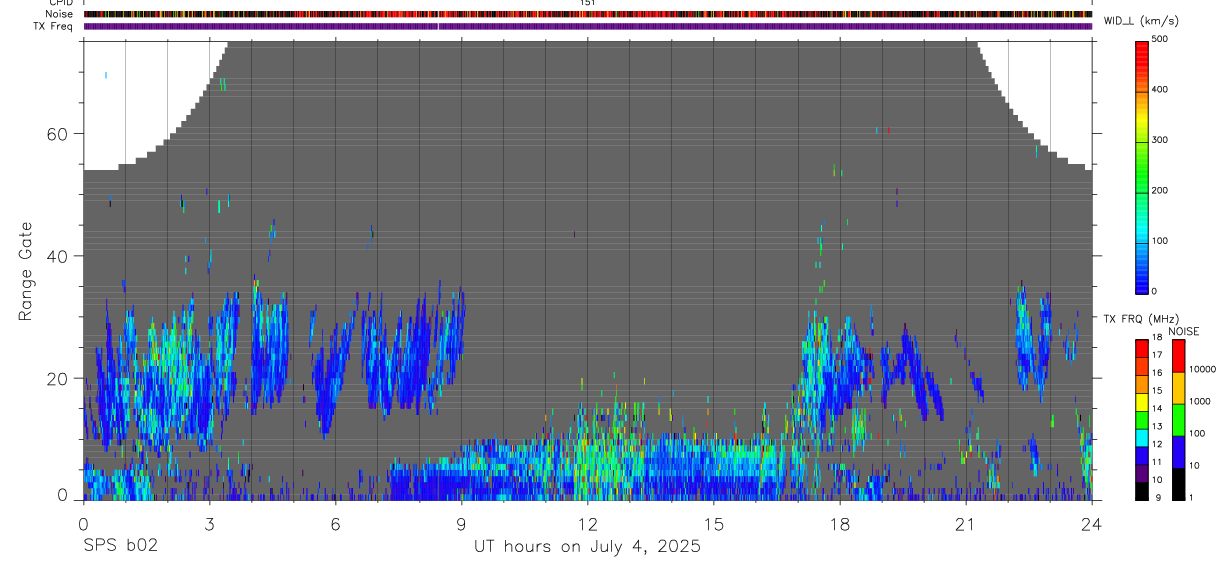Click the '10000' label on NOISE legend
This screenshot has height=567, width=1228.
[x=1203, y=370]
